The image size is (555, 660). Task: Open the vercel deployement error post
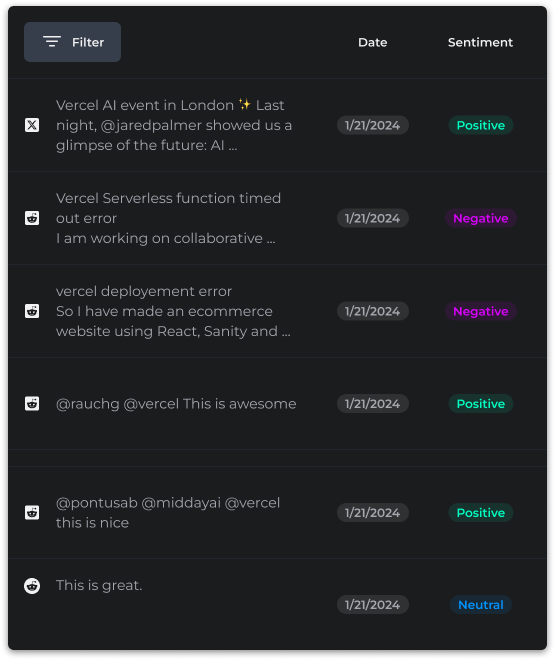tap(173, 311)
